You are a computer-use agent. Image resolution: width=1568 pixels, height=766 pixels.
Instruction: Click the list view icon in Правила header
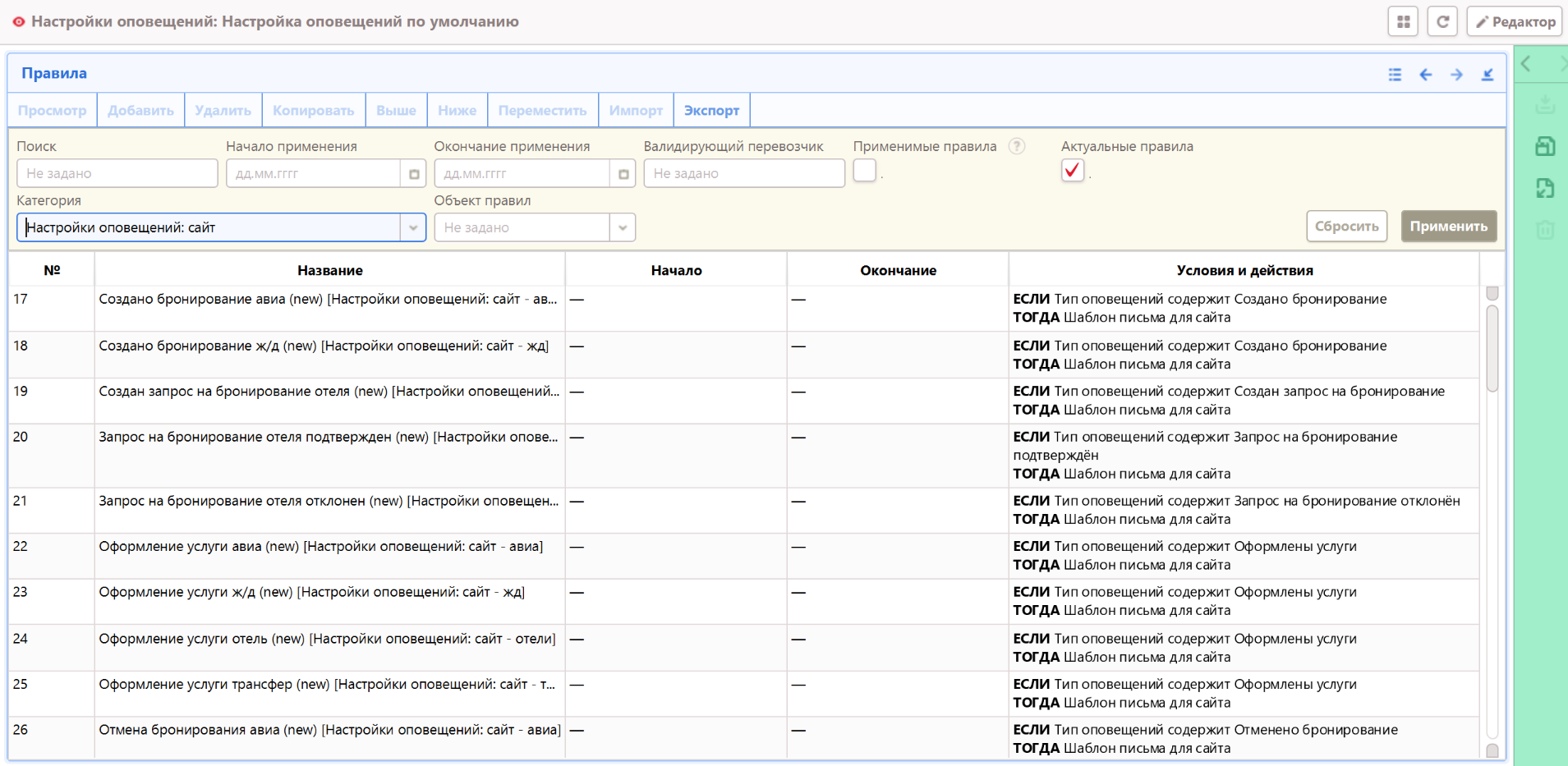1395,75
